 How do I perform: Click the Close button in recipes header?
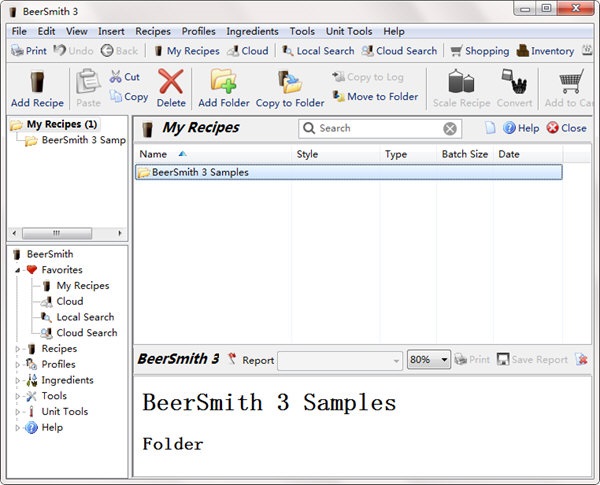[x=566, y=128]
